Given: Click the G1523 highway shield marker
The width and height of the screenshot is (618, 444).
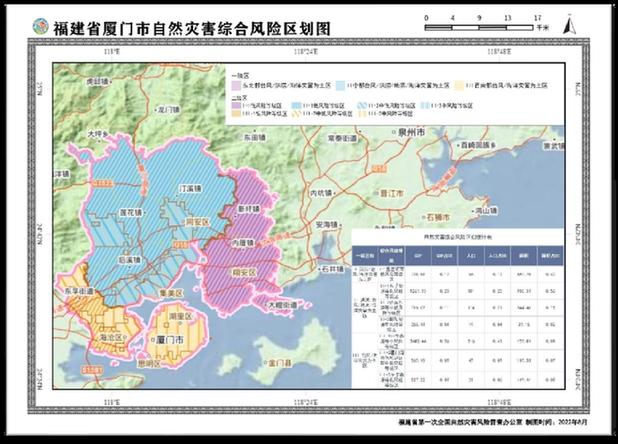Looking at the screenshot, I should 101,184.
